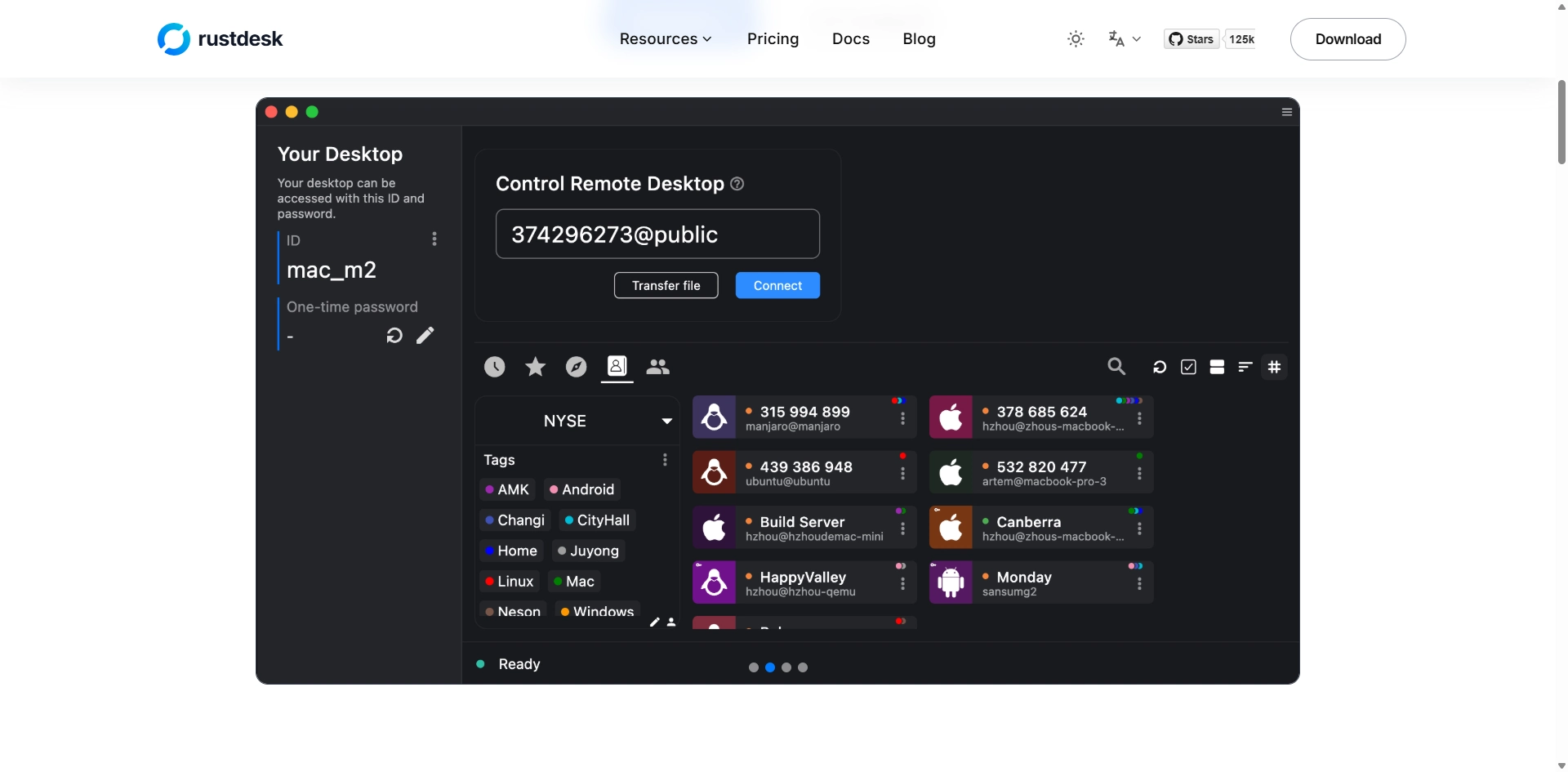This screenshot has height=772, width=1568.
Task: Click the Apple icon of 532 820 477
Action: [x=951, y=472]
